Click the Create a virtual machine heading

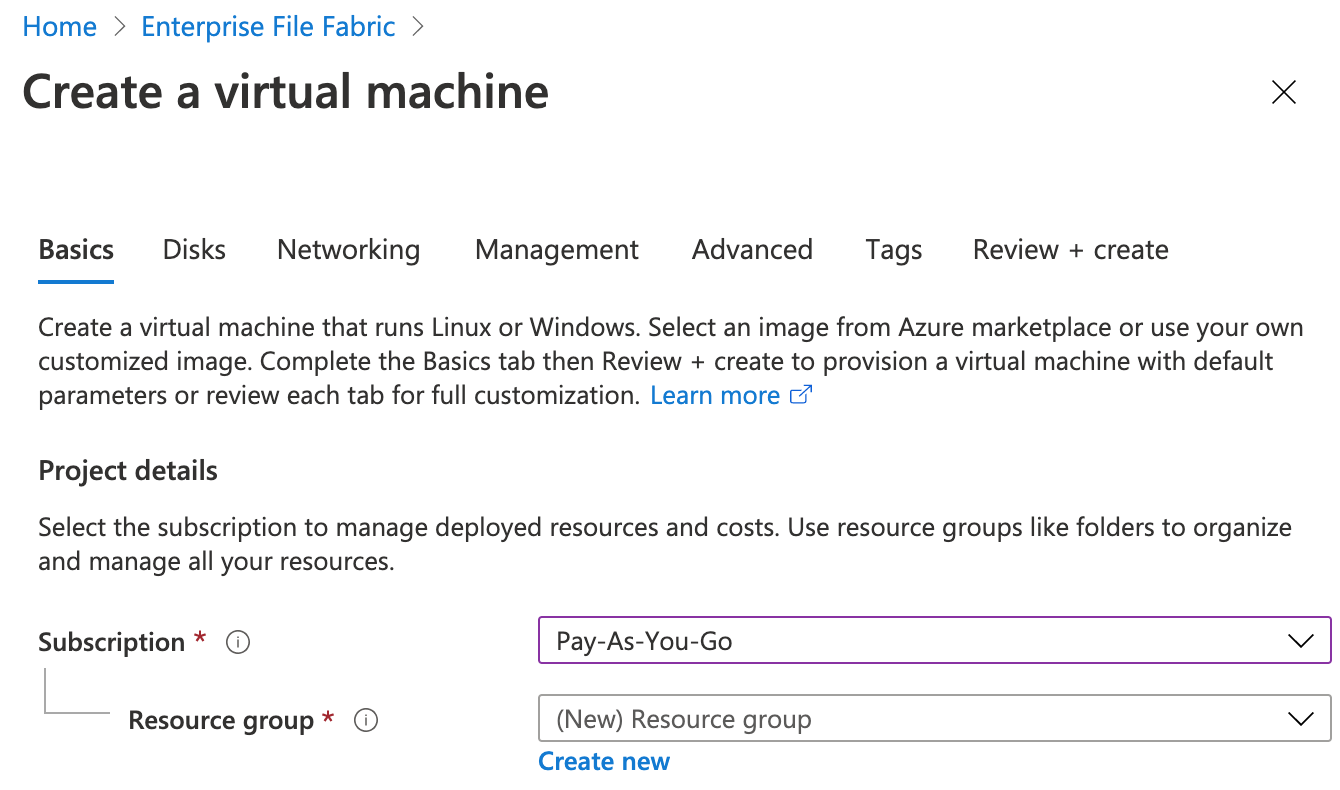286,92
